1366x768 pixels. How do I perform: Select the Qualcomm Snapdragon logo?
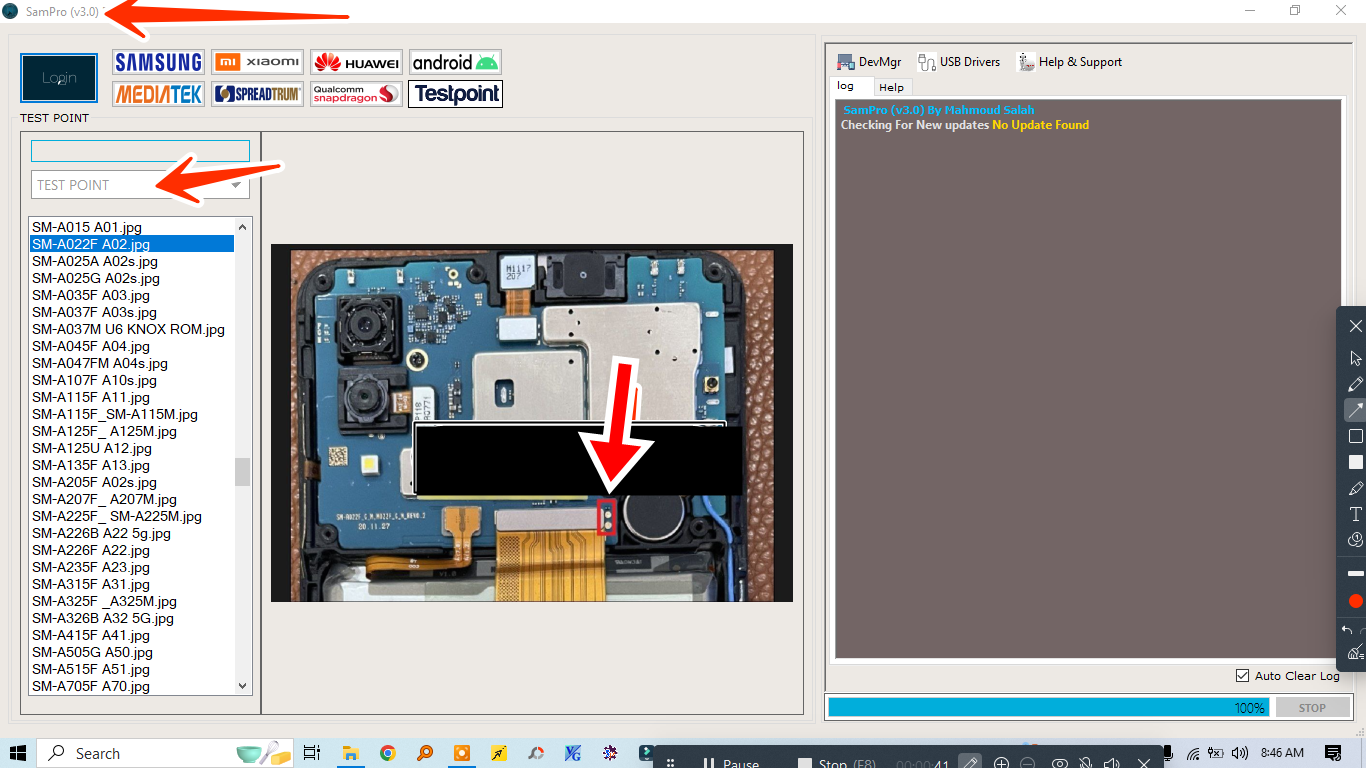pyautogui.click(x=356, y=94)
